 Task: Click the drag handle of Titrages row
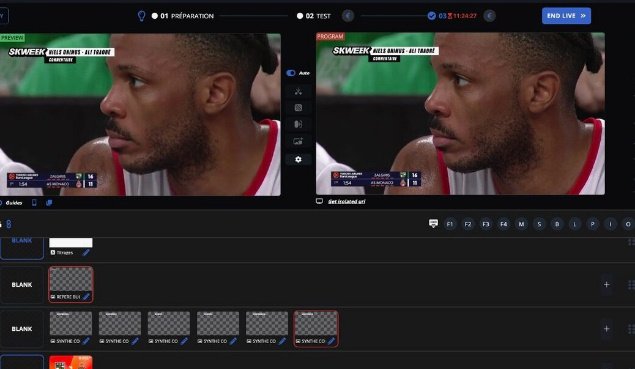click(x=631, y=242)
